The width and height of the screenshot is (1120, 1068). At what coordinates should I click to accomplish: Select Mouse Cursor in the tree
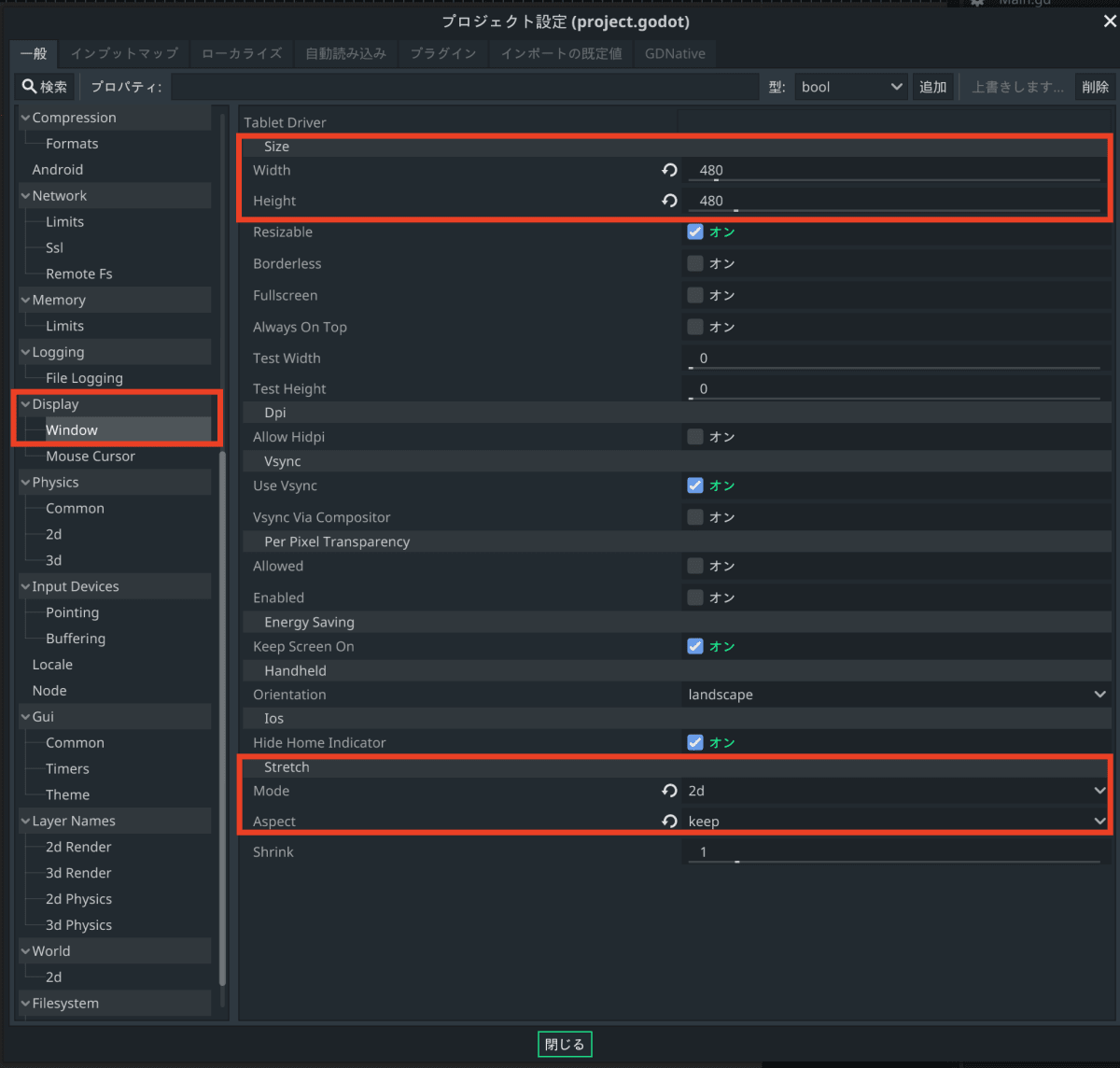(x=91, y=457)
